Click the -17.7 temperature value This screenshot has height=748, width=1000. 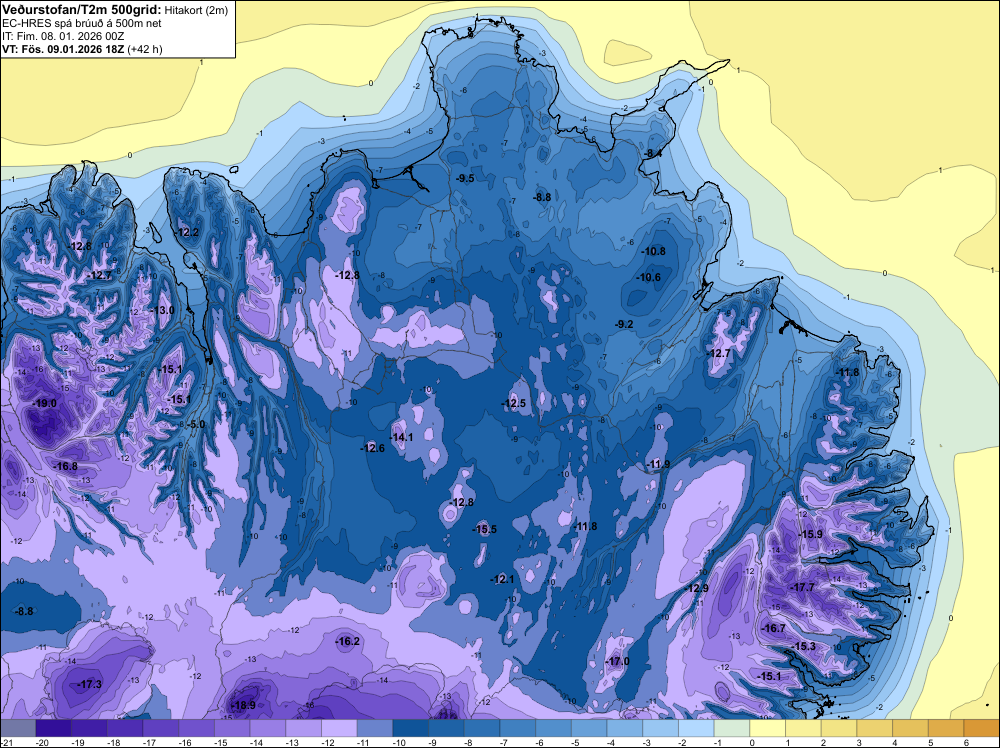point(803,587)
